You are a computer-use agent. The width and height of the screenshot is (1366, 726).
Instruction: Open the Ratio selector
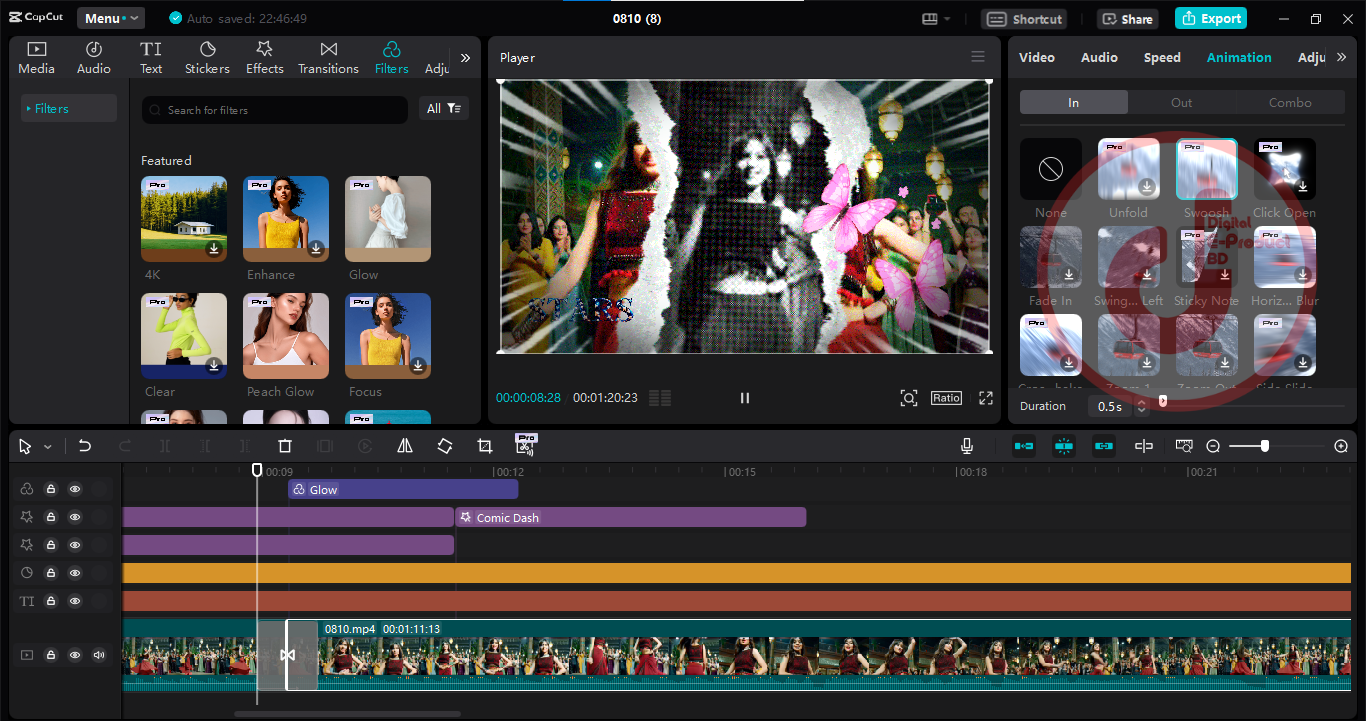coord(946,398)
